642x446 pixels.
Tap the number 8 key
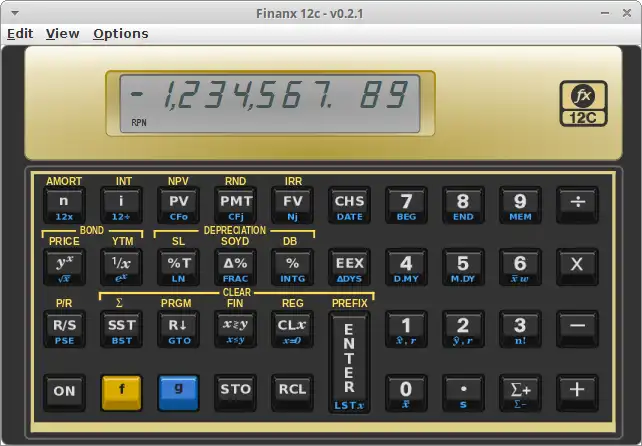pos(463,205)
